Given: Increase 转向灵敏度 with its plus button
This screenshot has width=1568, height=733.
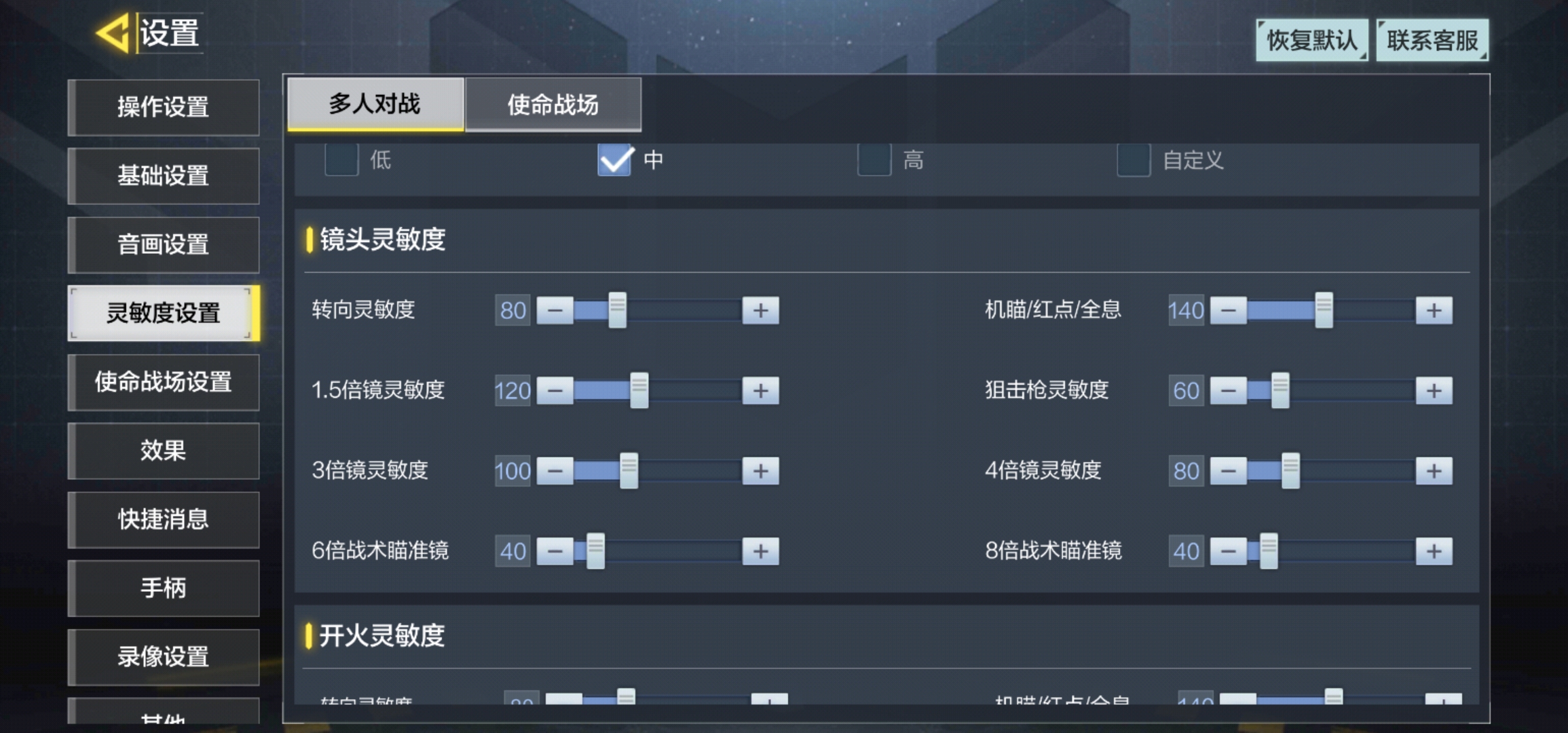Looking at the screenshot, I should pos(760,311).
